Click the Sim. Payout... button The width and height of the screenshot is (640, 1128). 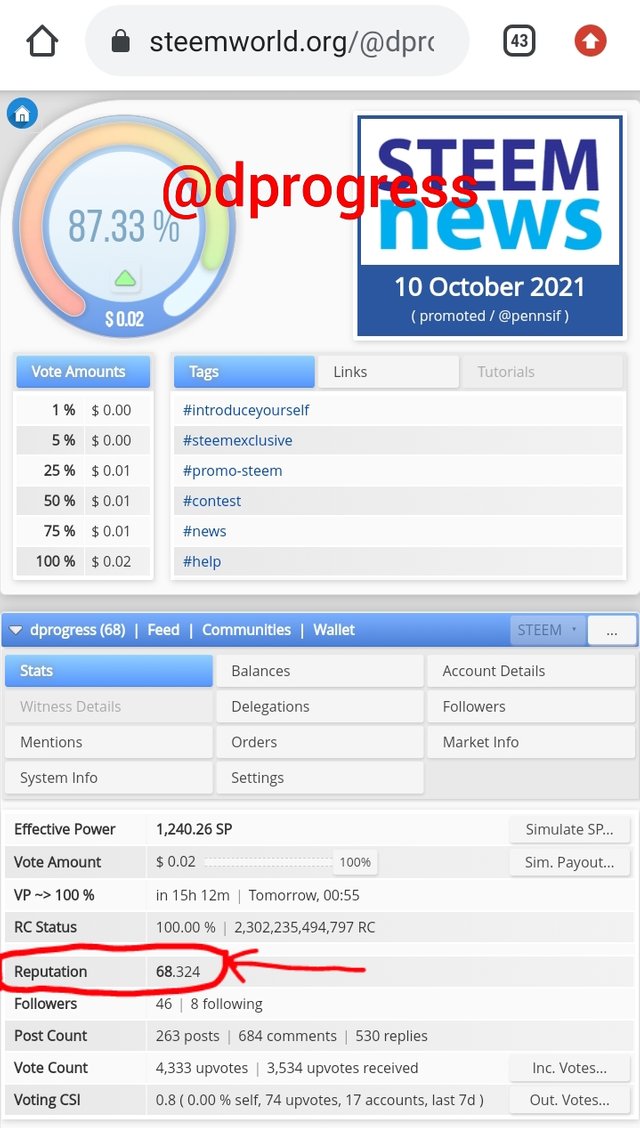pyautogui.click(x=570, y=863)
